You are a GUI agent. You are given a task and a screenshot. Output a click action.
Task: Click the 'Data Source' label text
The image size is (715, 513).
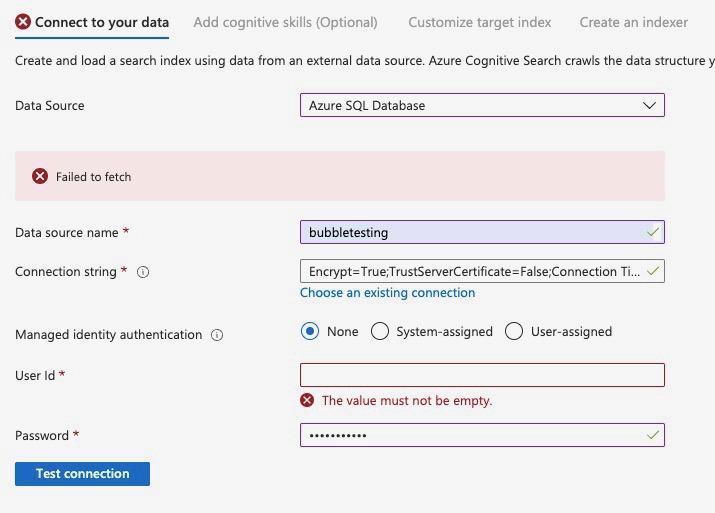pos(50,106)
